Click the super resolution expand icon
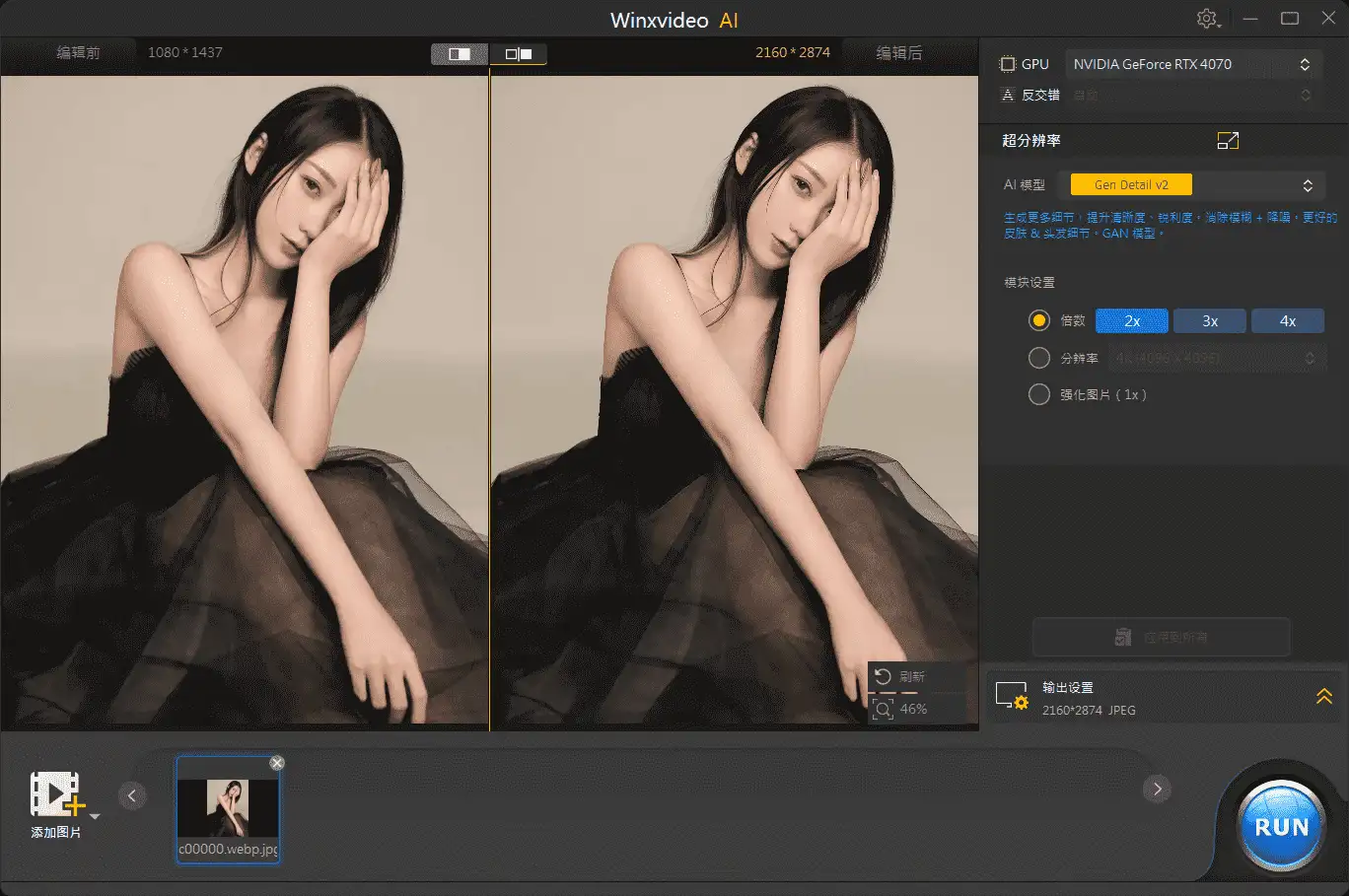The image size is (1349, 896). (x=1228, y=141)
